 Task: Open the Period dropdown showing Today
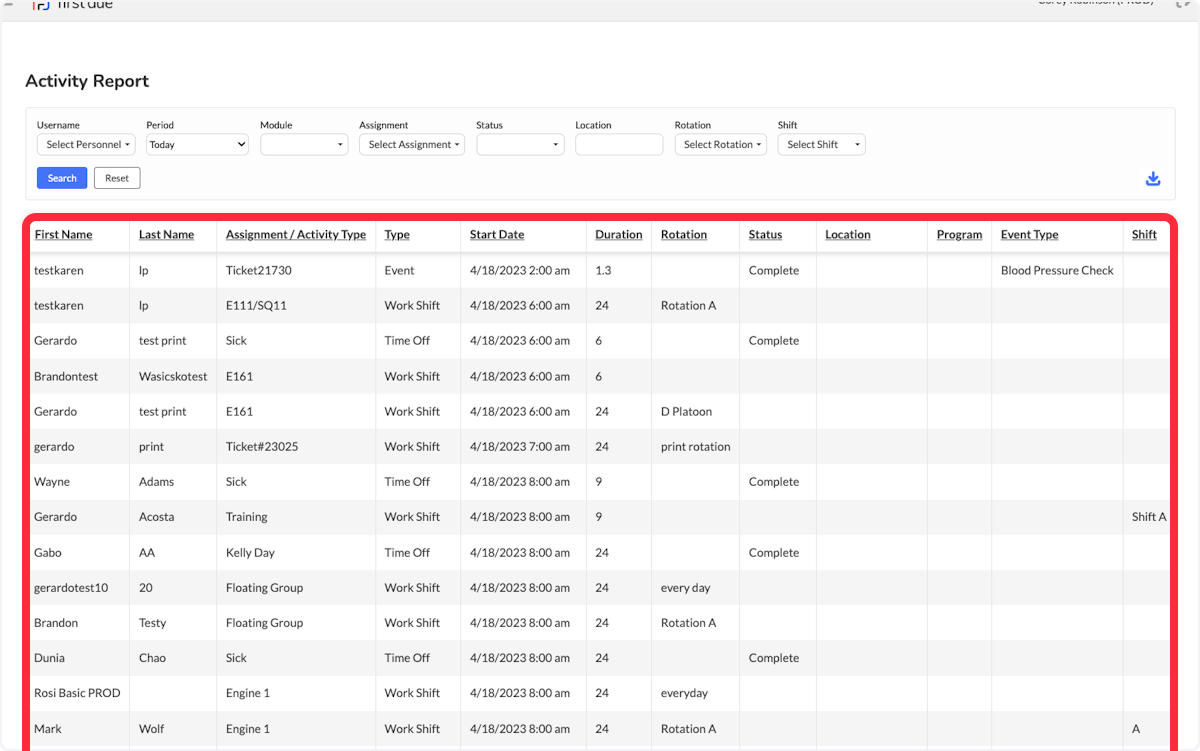(197, 145)
